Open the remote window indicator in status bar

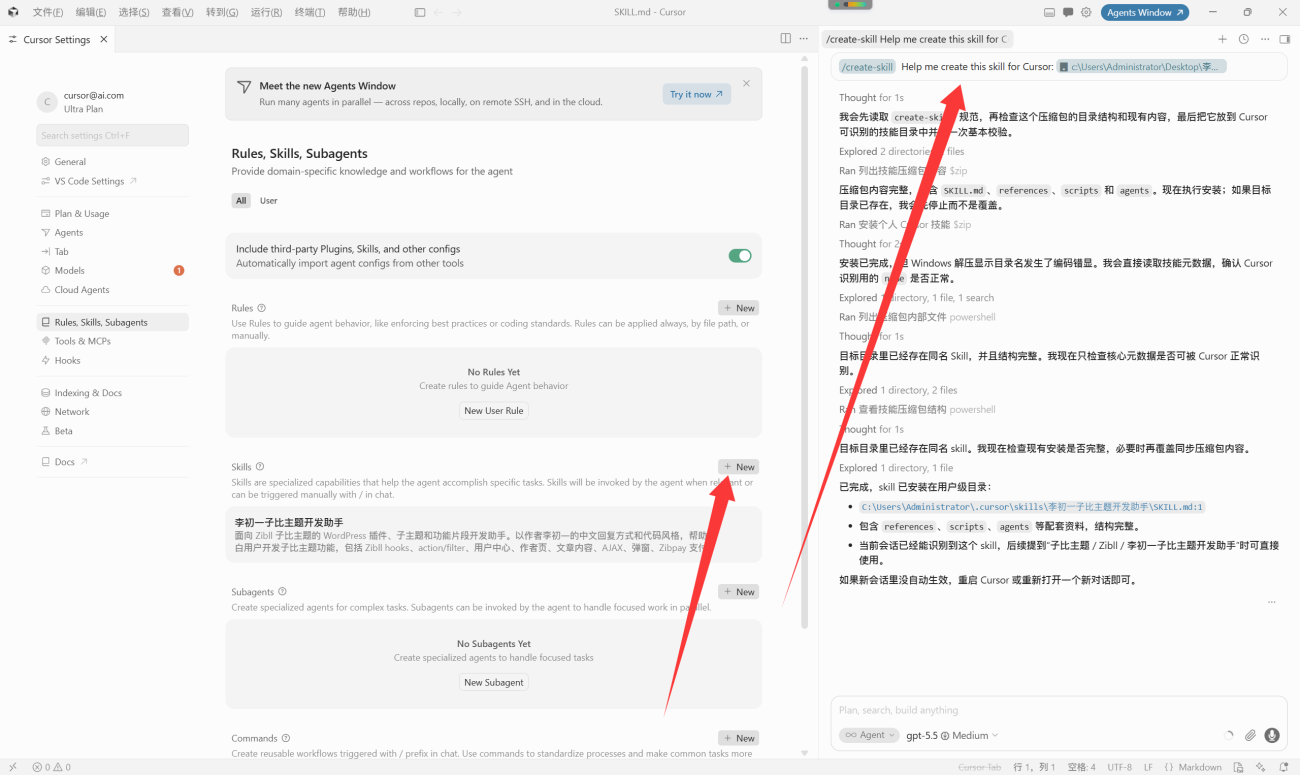tap(12, 767)
